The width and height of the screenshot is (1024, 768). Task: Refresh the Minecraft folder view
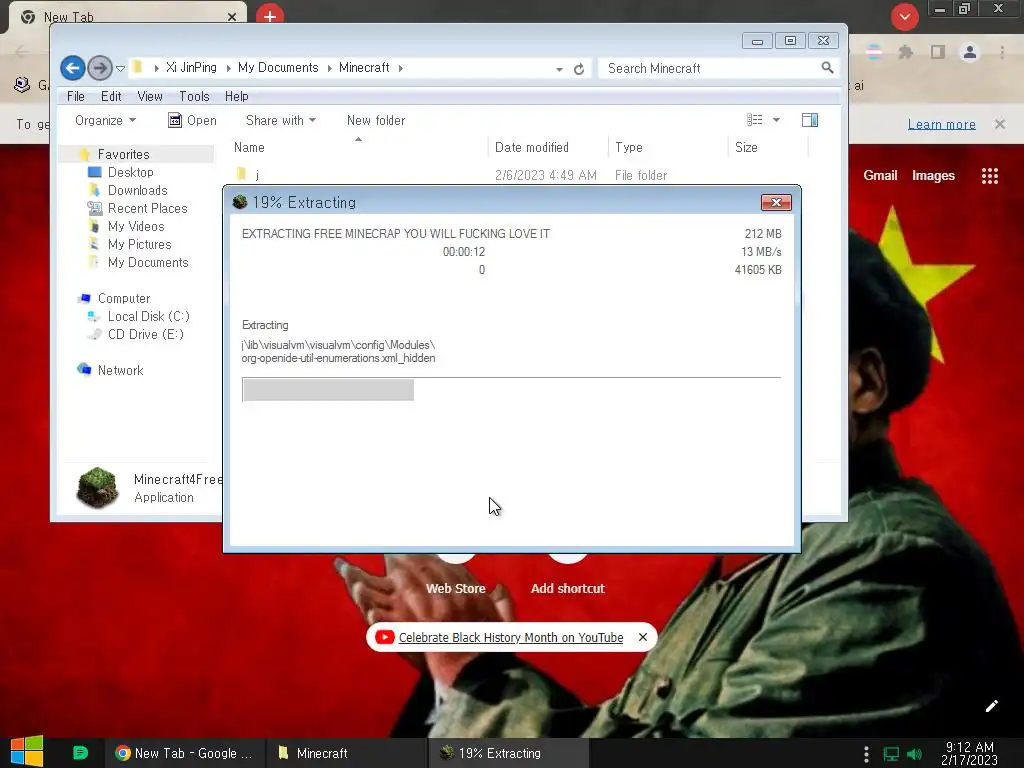pyautogui.click(x=579, y=69)
